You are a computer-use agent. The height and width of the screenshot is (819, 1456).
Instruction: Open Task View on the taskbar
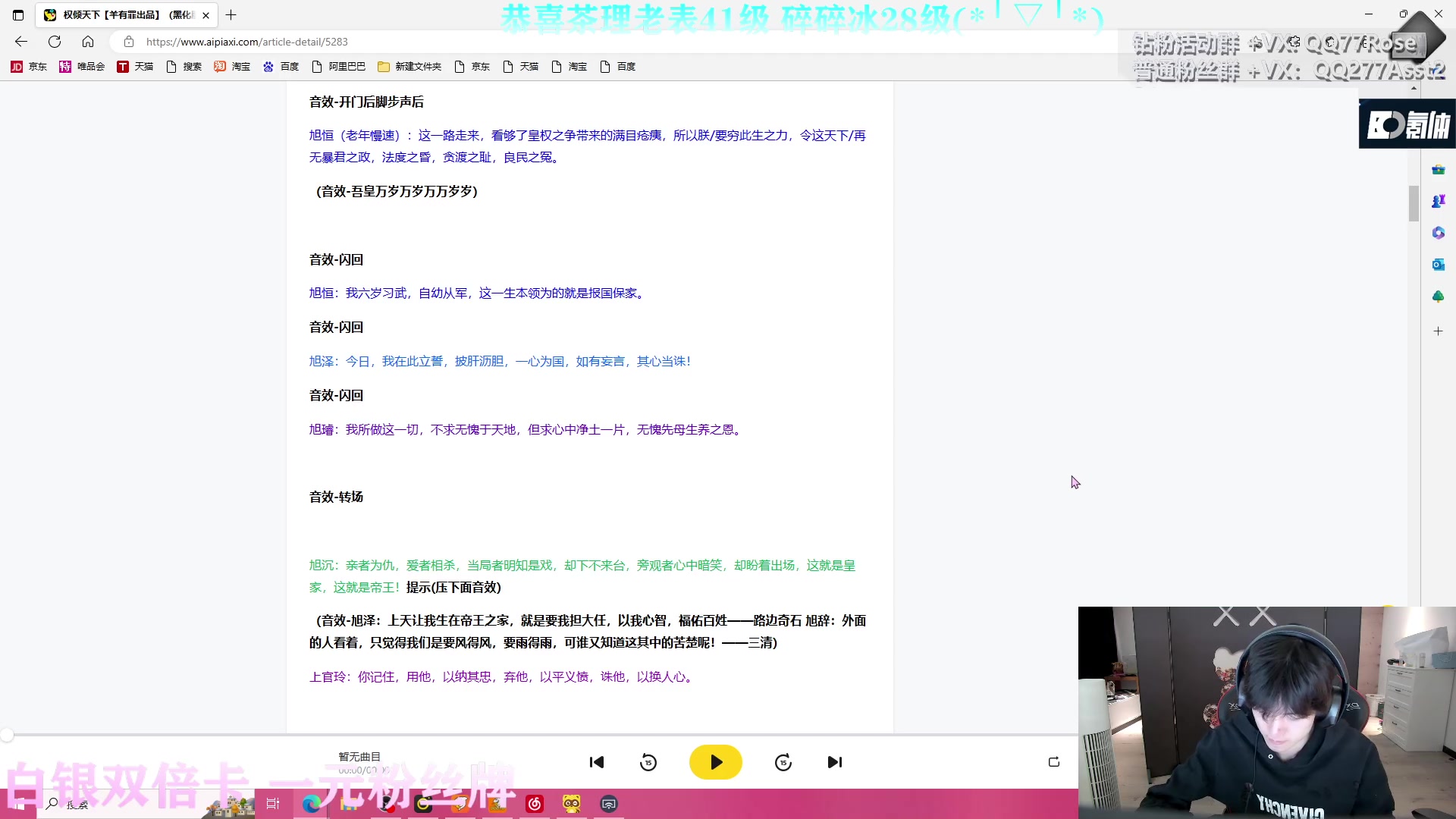click(273, 804)
